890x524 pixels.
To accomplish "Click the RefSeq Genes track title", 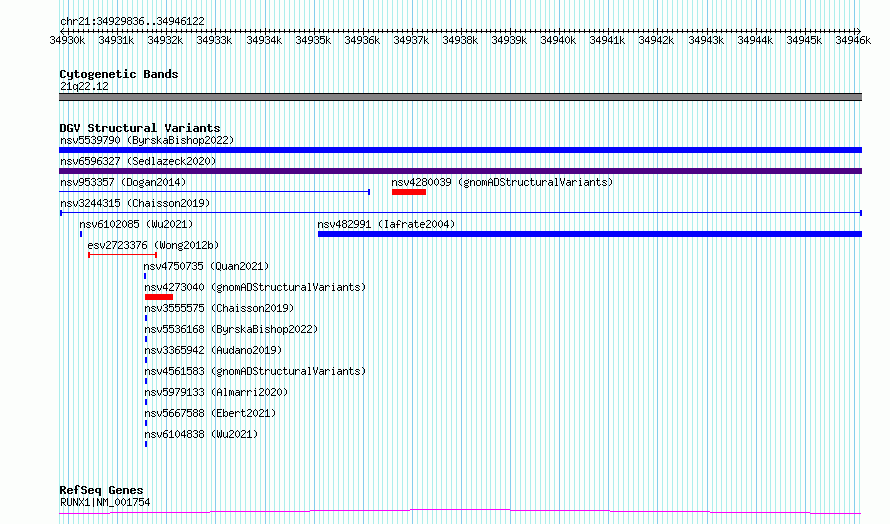I will pyautogui.click(x=101, y=490).
